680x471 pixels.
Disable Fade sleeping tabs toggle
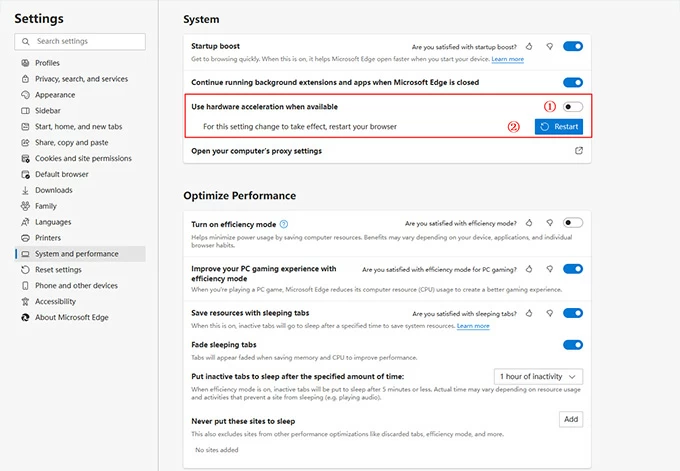click(x=572, y=345)
